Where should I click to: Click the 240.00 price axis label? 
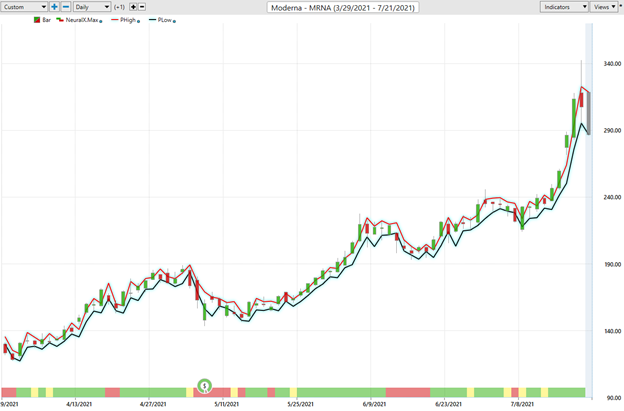[612, 197]
